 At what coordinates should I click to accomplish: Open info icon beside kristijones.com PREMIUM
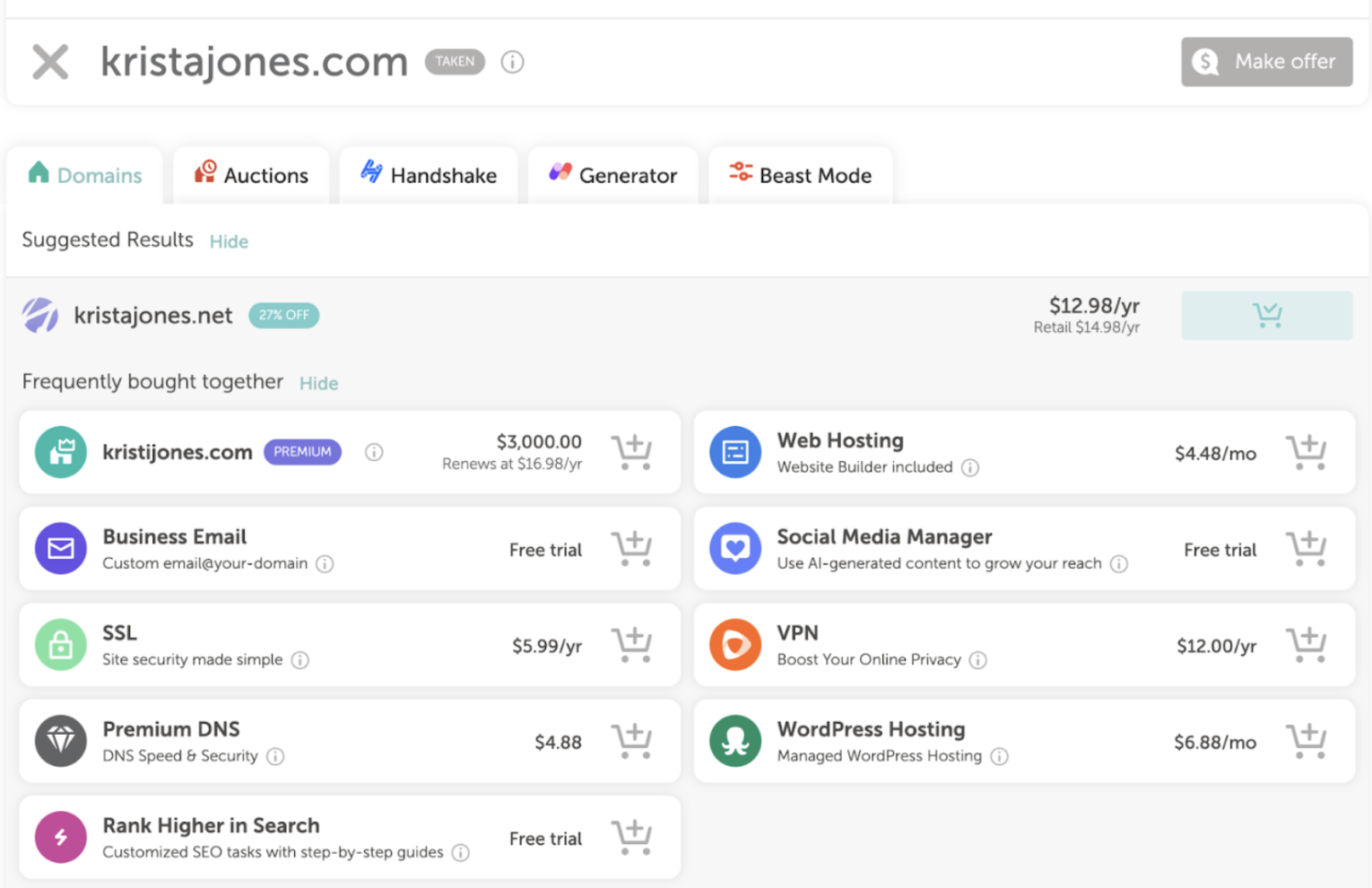coord(374,452)
